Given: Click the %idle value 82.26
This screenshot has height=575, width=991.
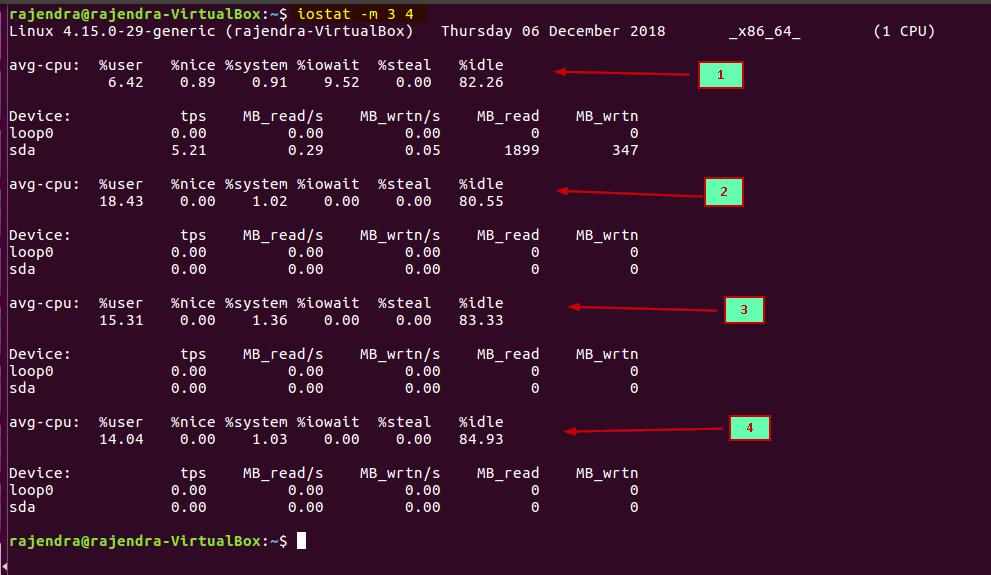Looking at the screenshot, I should 481,83.
